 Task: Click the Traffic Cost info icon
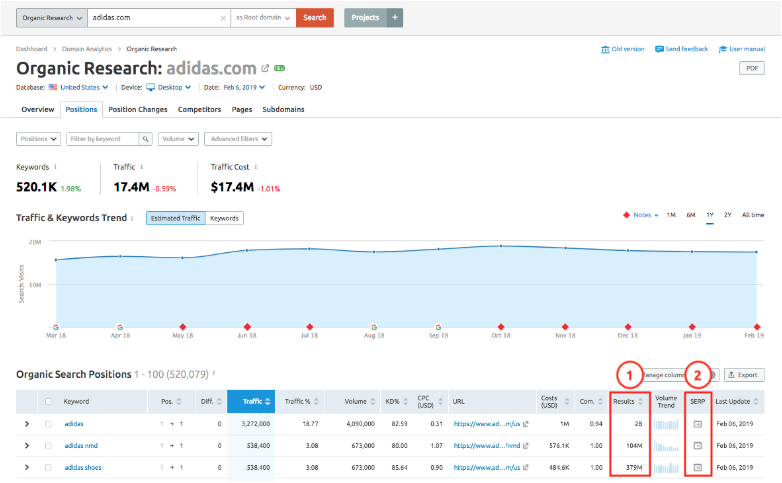click(256, 167)
